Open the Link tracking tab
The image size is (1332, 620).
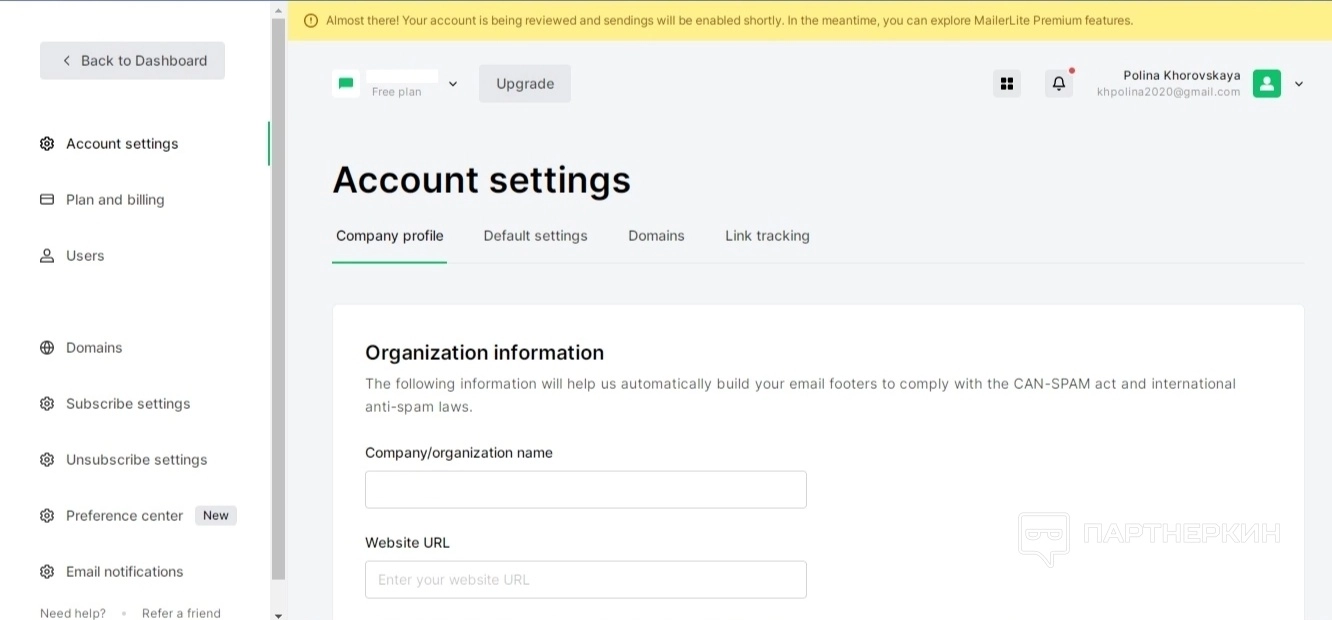pos(767,236)
